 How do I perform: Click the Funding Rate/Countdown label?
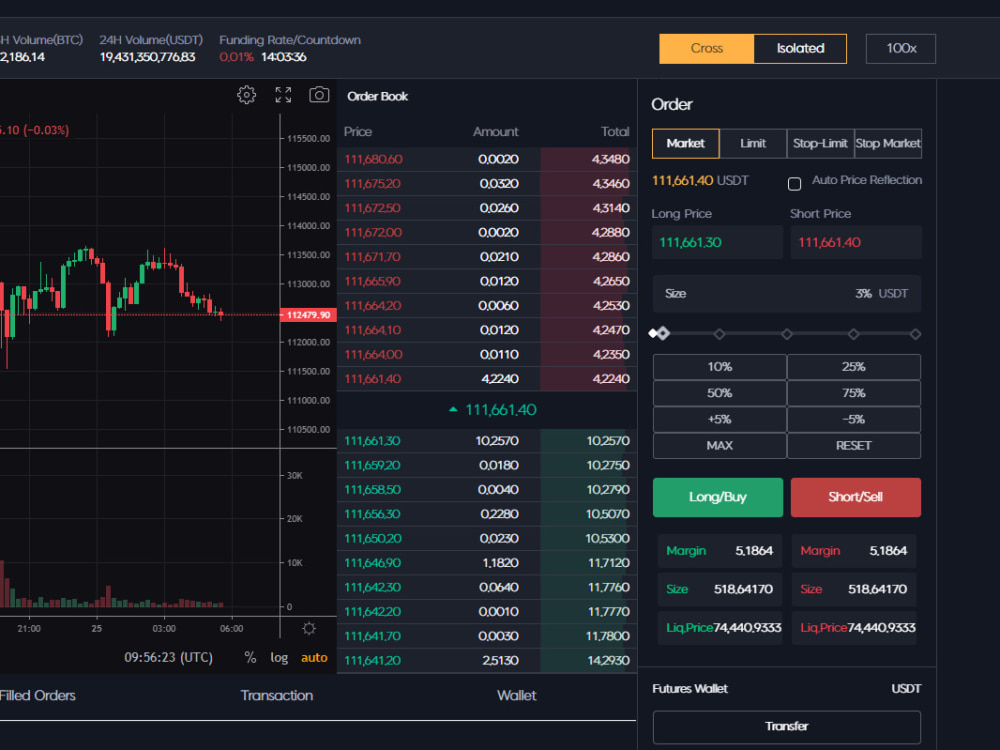[x=290, y=40]
